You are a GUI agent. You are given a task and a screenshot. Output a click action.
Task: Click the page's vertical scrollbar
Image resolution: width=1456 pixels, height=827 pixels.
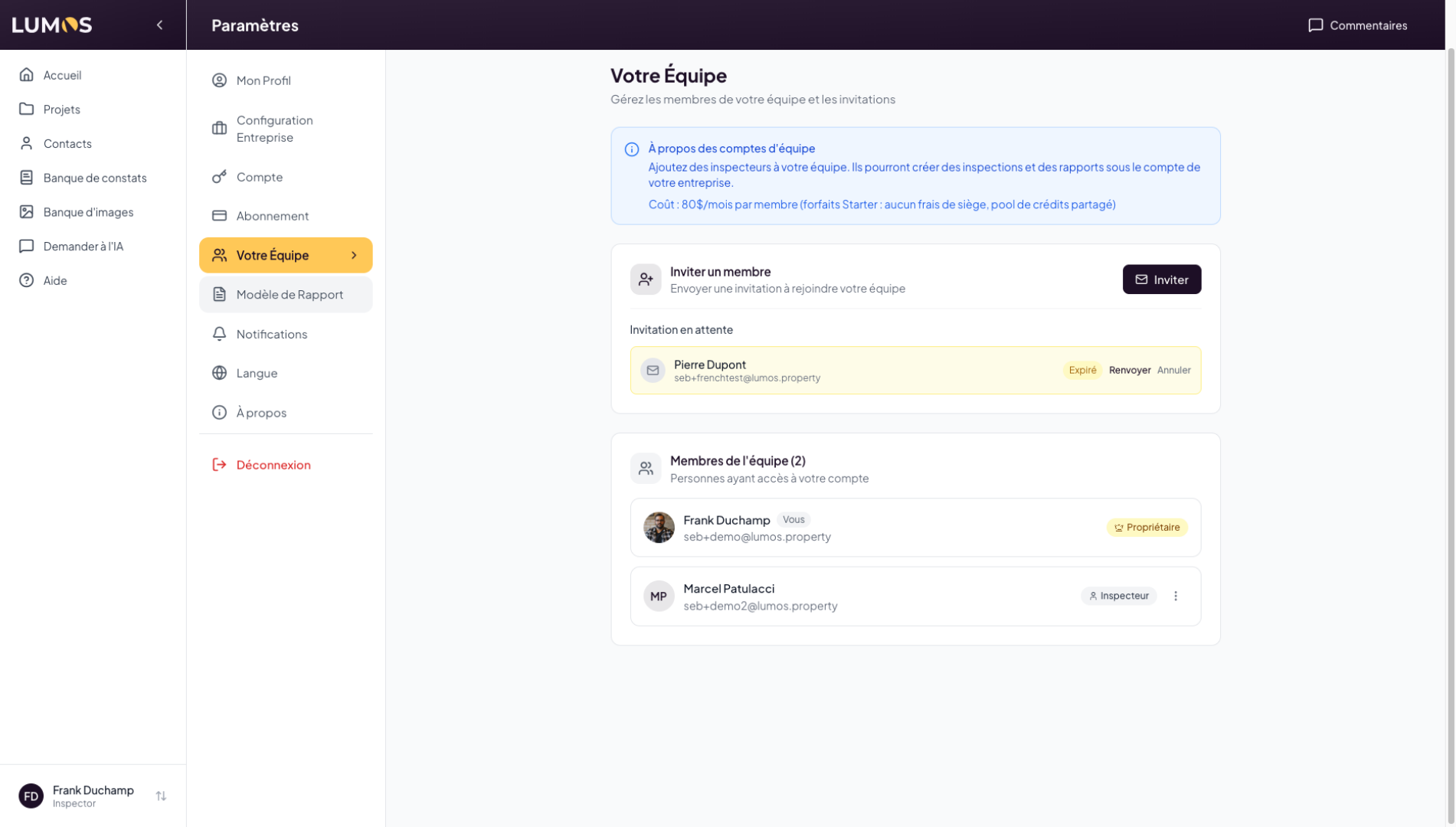click(x=1450, y=306)
